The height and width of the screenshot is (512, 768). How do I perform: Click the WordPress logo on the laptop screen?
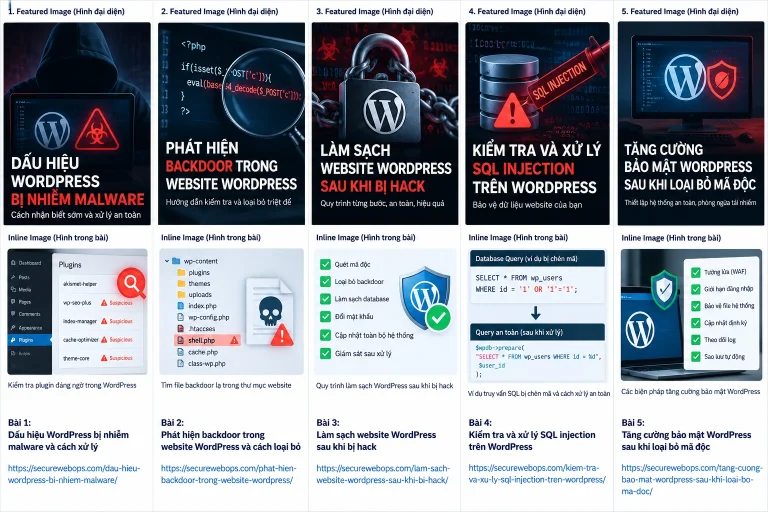(x=640, y=328)
